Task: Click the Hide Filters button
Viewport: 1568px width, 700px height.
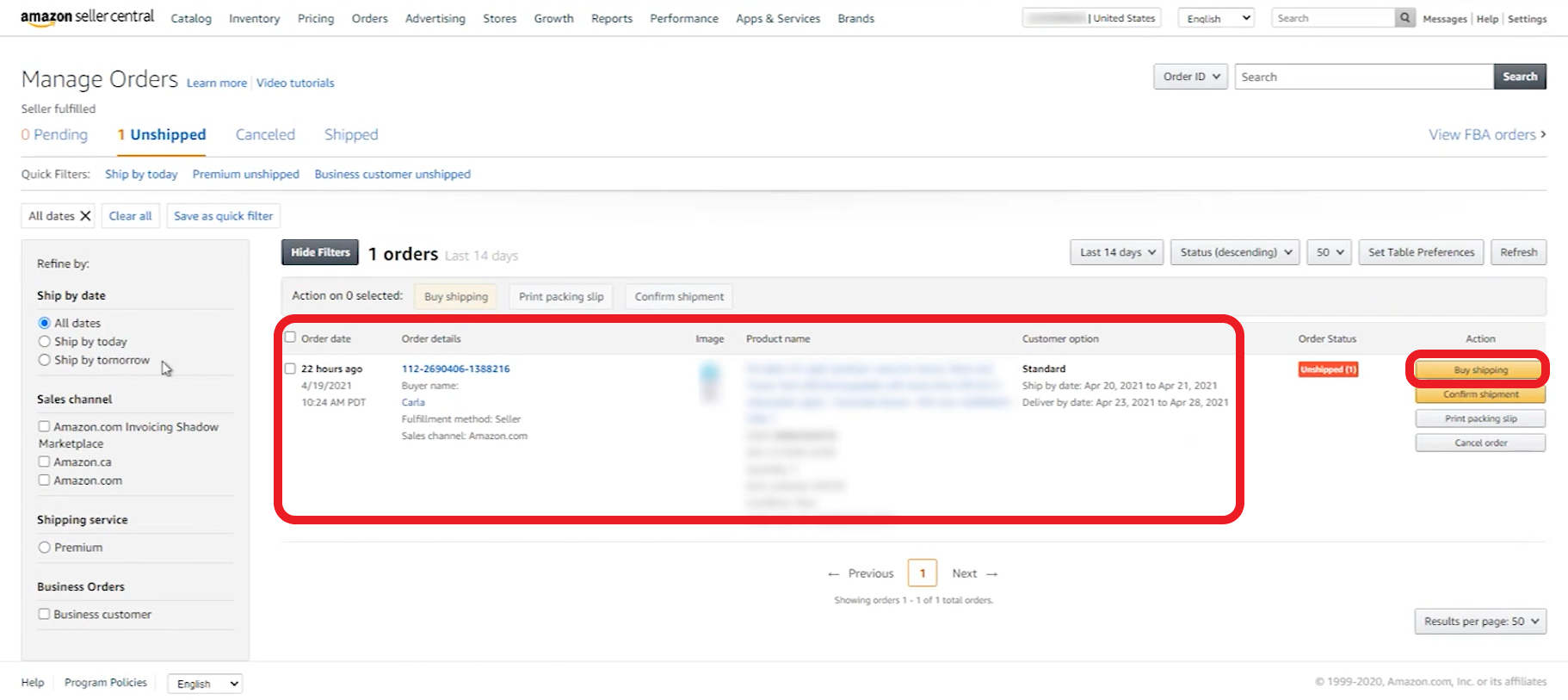Action: click(x=320, y=252)
